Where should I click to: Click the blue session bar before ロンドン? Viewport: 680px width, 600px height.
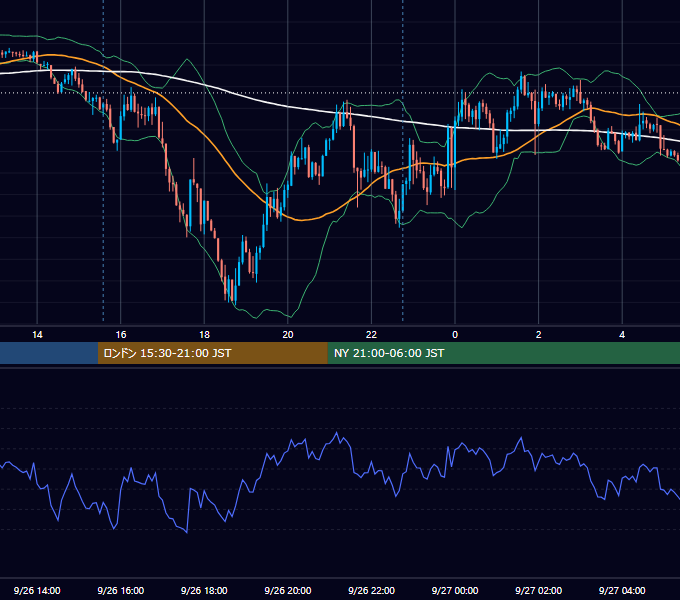(x=49, y=353)
